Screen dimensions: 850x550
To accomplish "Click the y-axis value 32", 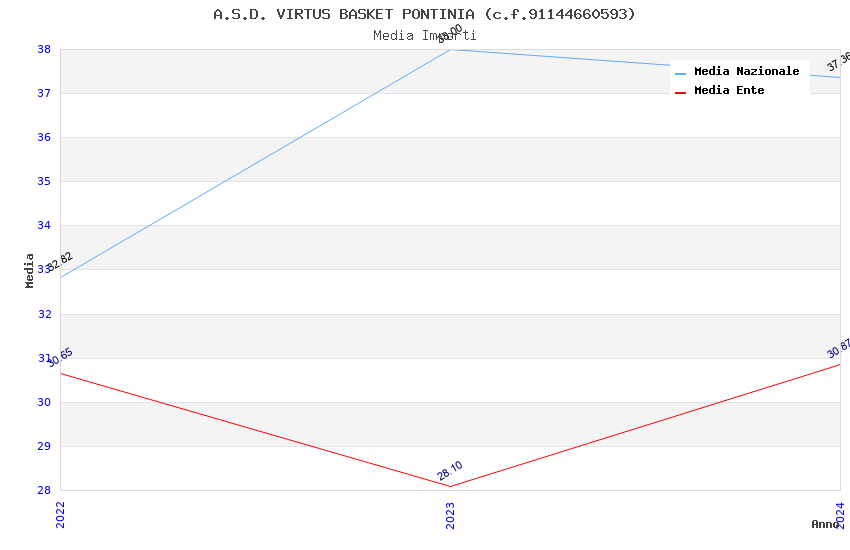I will pos(44,314).
